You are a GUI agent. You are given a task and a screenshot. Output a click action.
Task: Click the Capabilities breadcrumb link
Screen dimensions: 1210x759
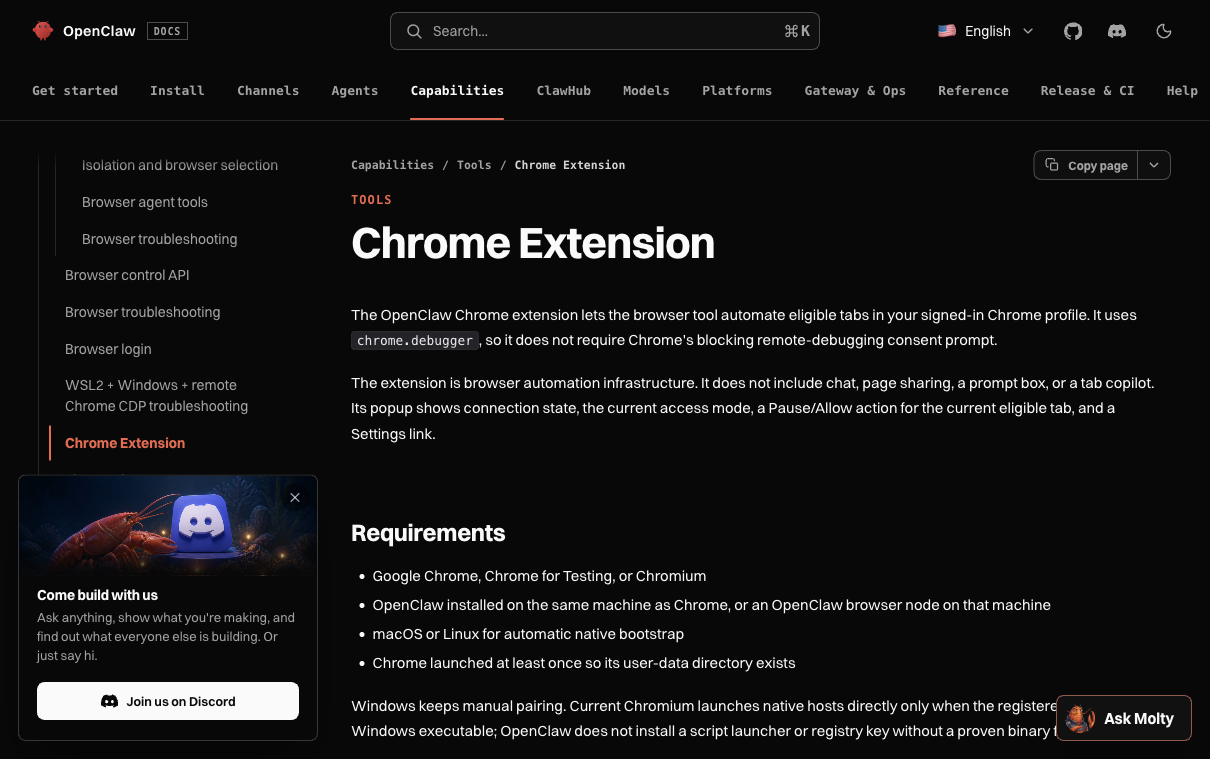pyautogui.click(x=392, y=165)
